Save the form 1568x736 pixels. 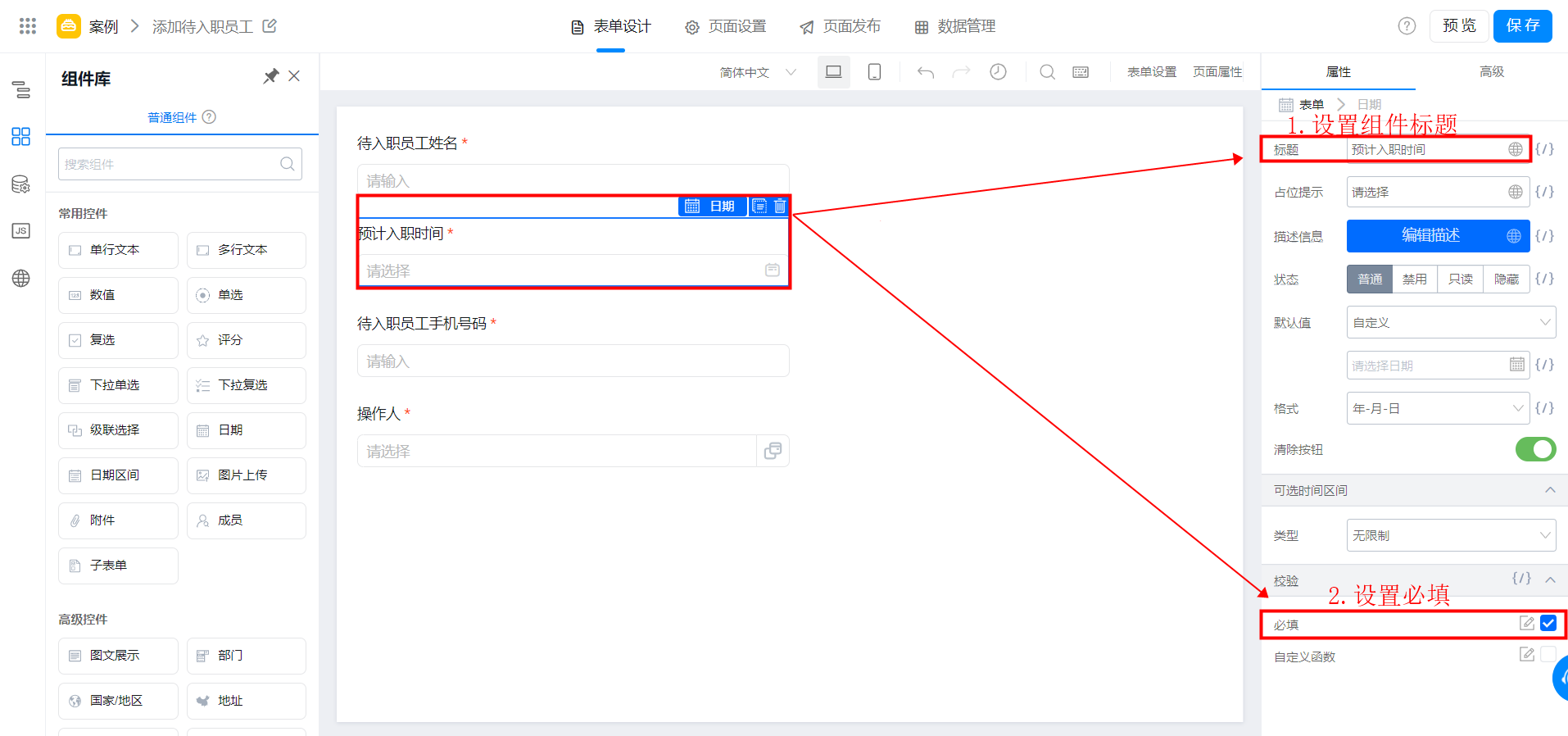point(1522,26)
